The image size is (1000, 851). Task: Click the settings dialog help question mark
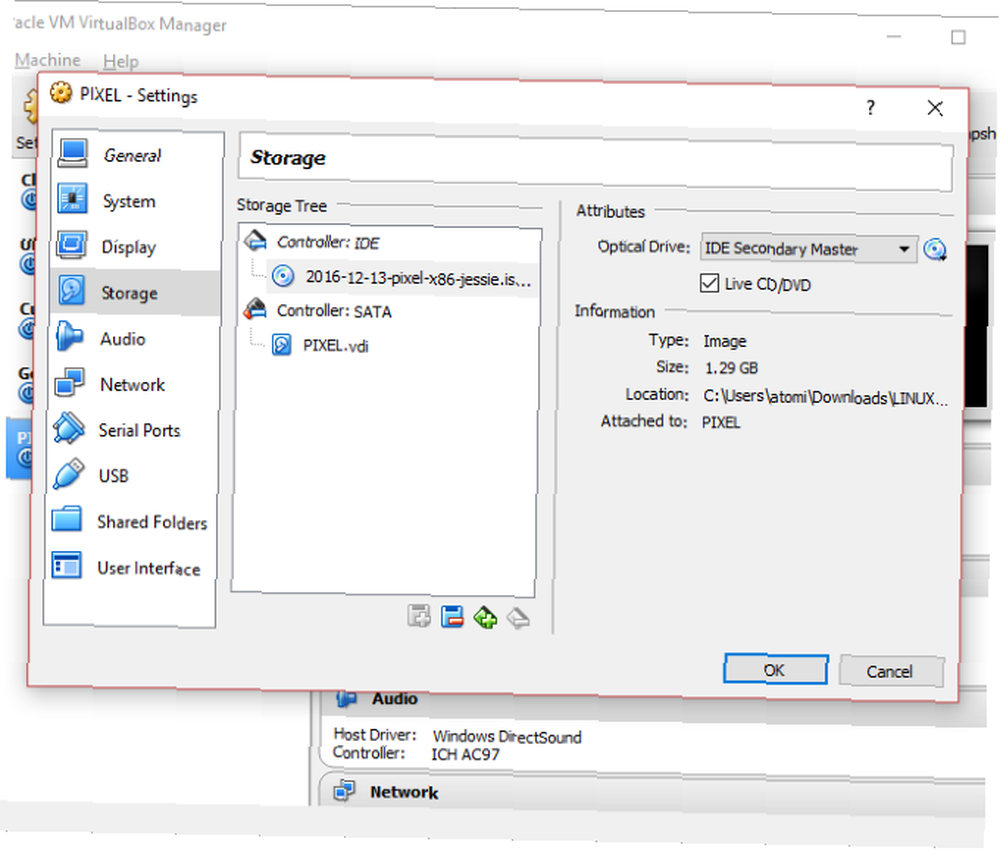coord(871,107)
